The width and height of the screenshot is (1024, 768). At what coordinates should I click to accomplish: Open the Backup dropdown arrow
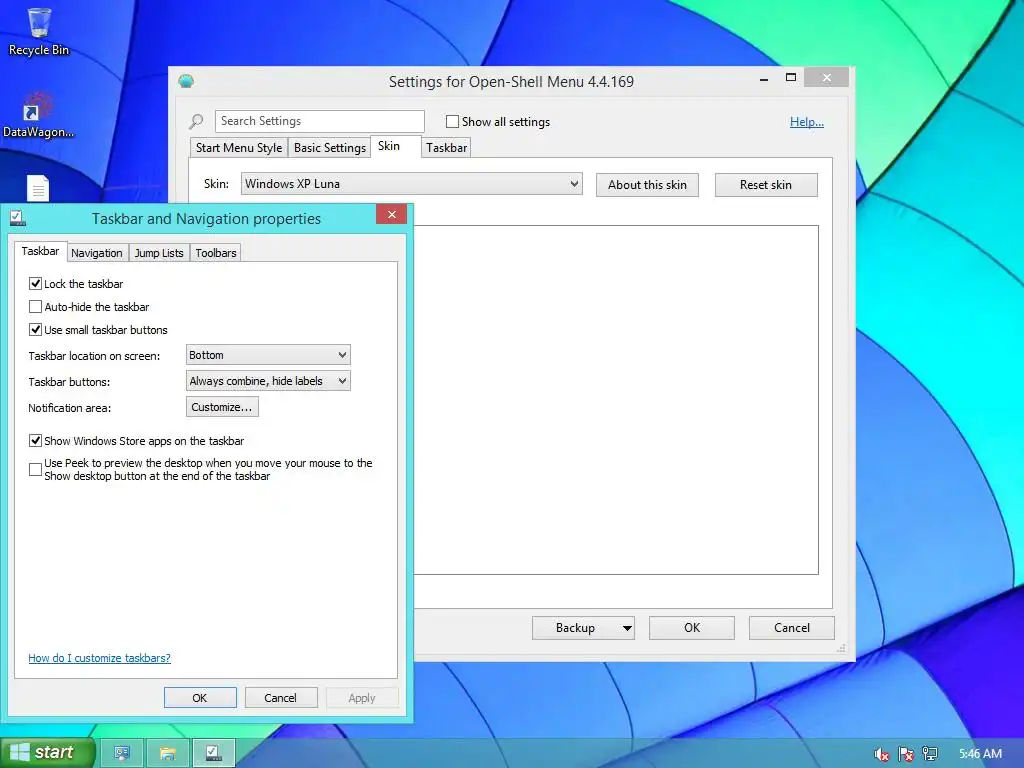coord(627,628)
